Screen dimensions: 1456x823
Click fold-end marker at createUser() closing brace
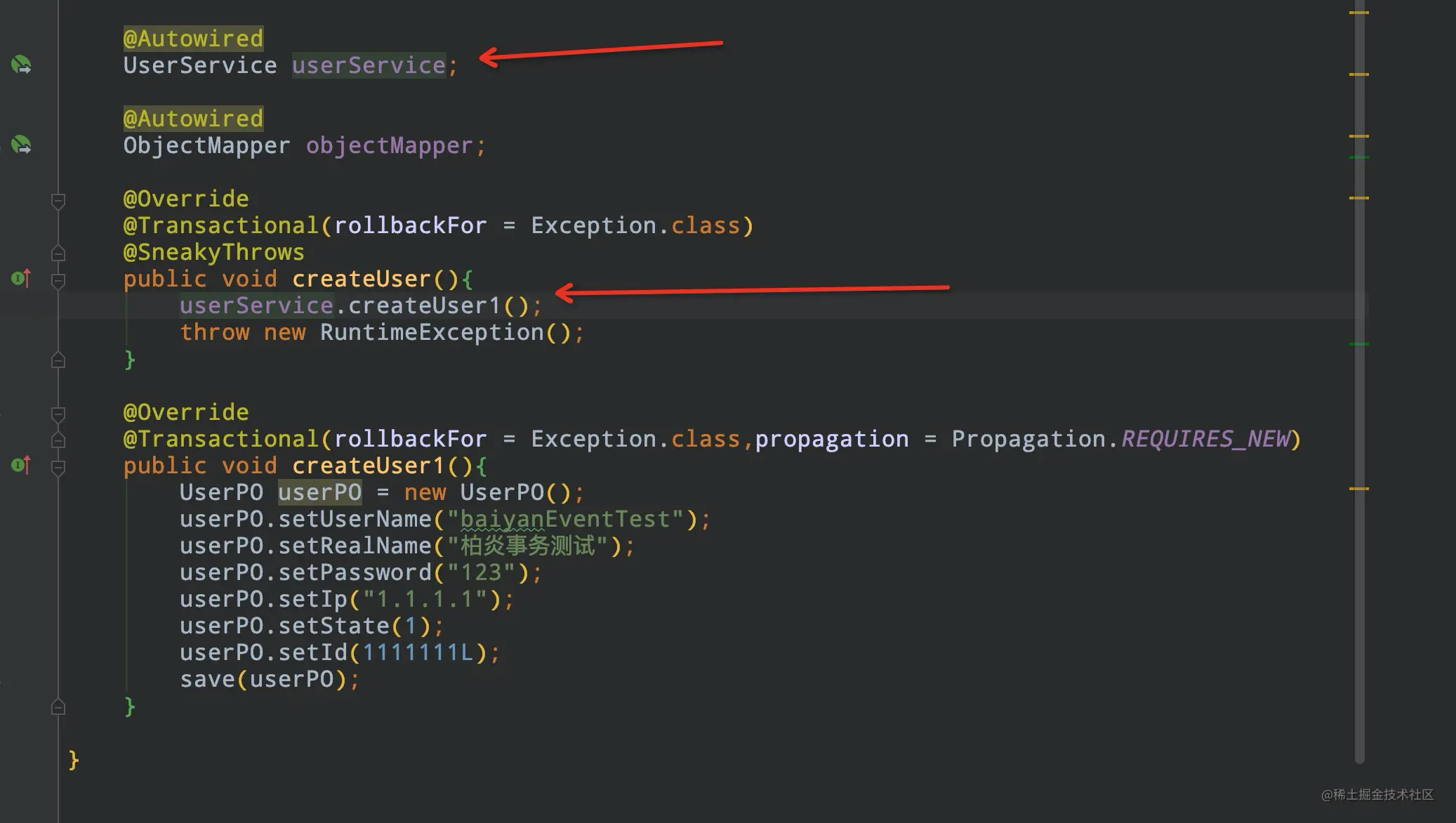point(58,360)
